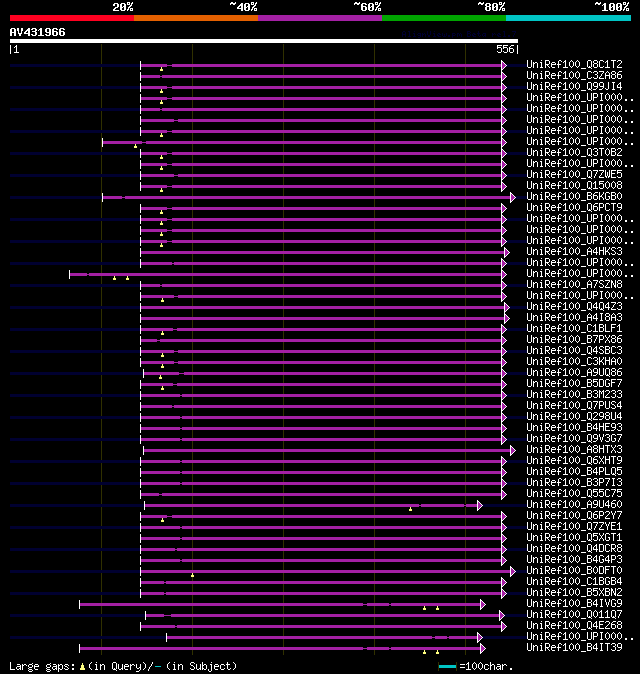640x674 pixels.
Task: Select the UniRef100_B3P7I3 label
Action: (x=574, y=483)
